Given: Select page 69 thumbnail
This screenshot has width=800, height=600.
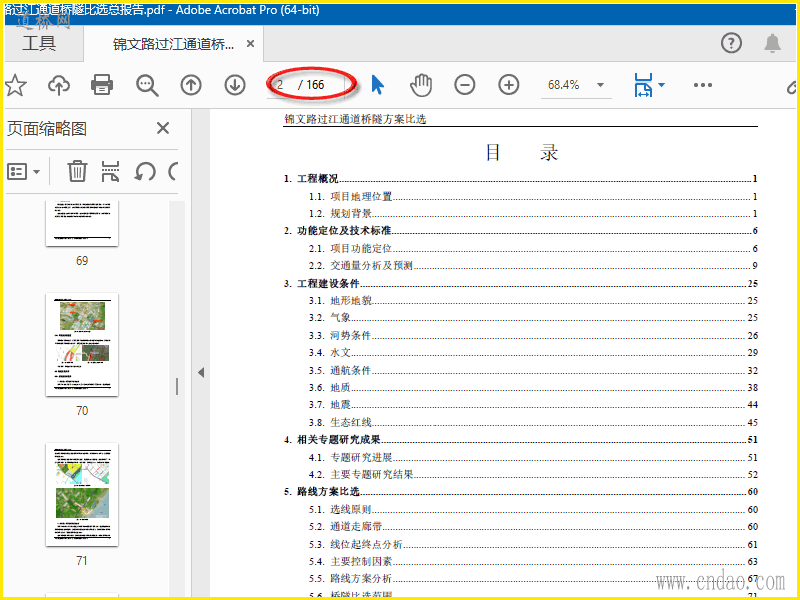Looking at the screenshot, I should 82,223.
